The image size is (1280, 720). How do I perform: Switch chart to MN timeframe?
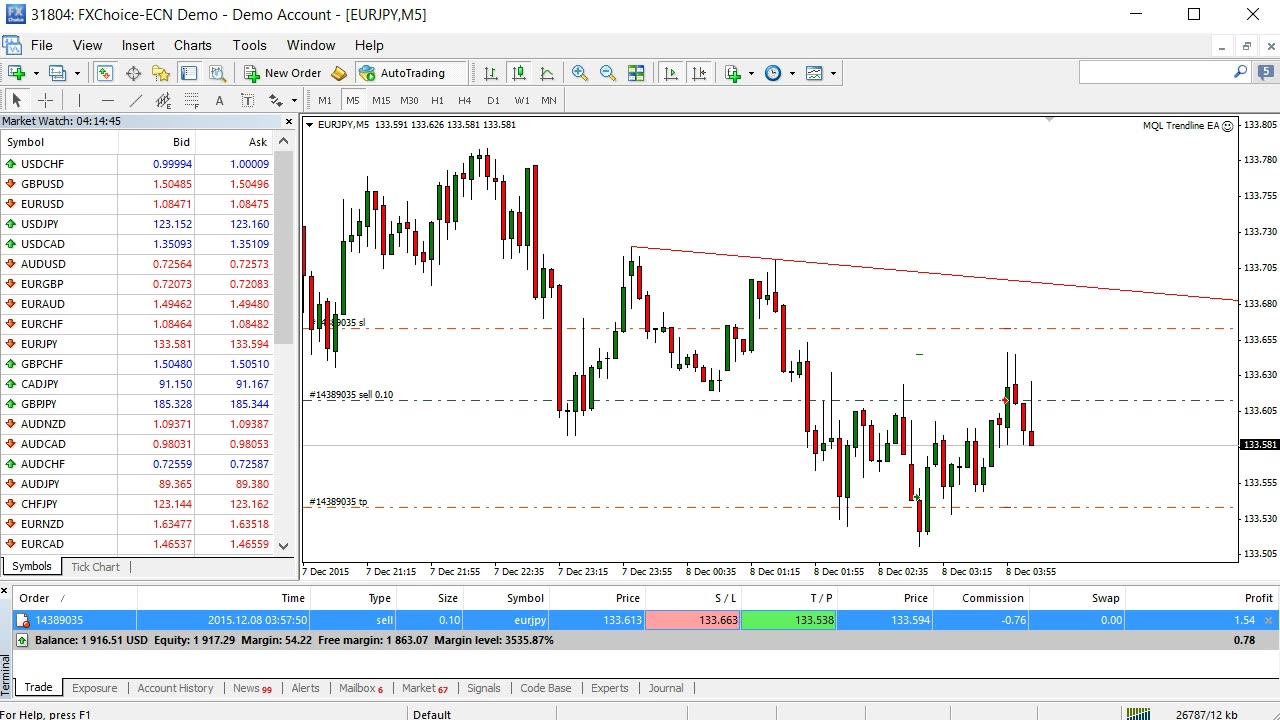pos(549,100)
